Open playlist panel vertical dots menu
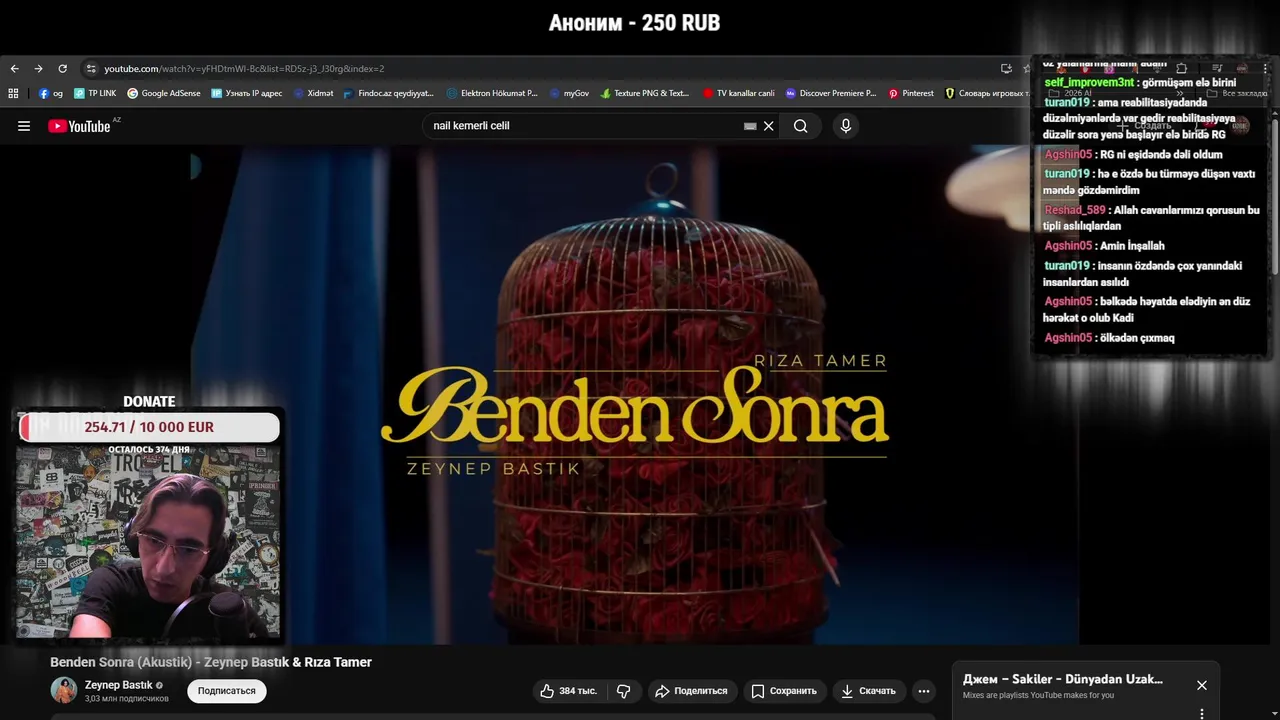The height and width of the screenshot is (720, 1280). [x=1202, y=713]
